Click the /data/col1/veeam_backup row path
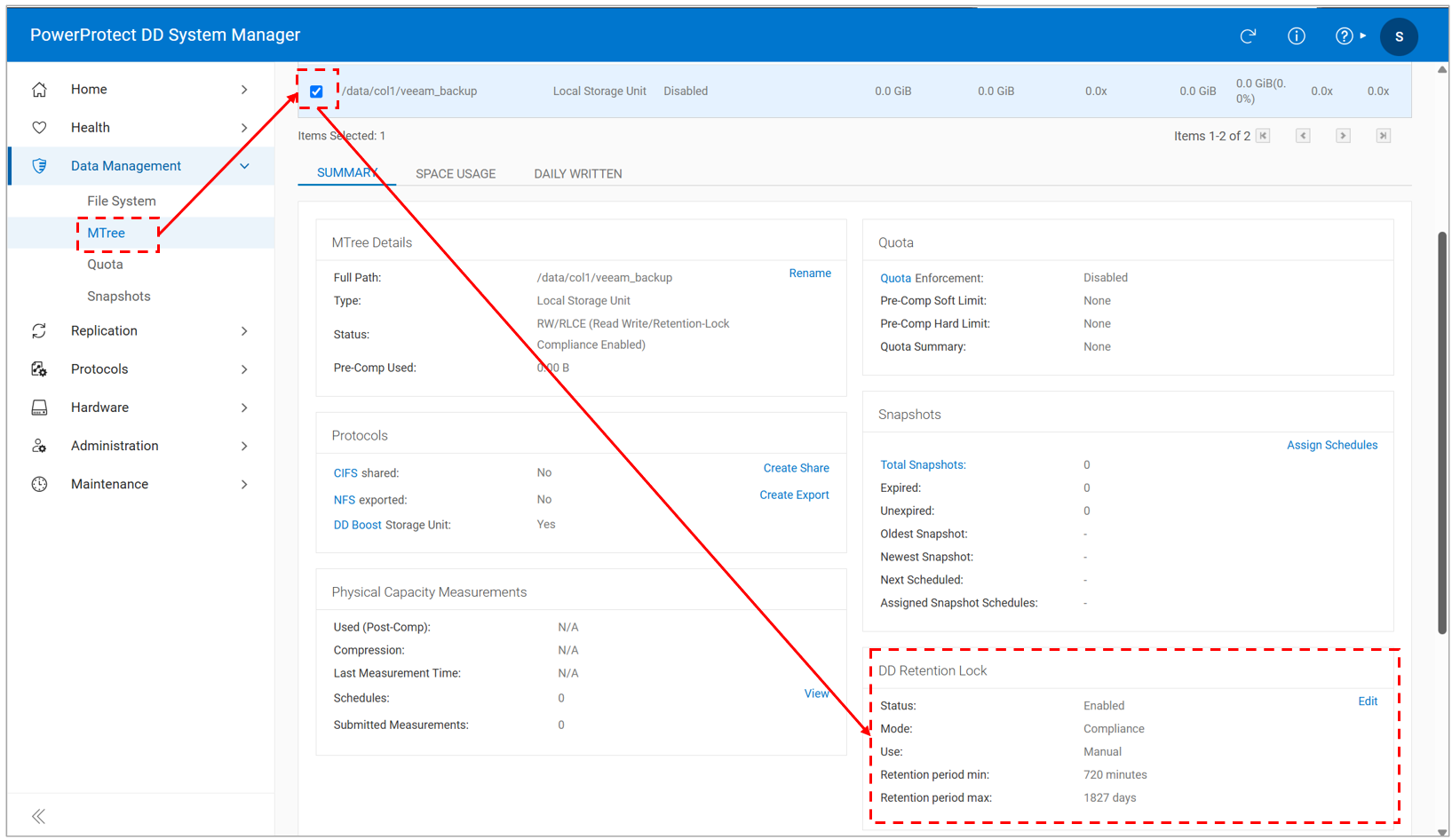 pos(409,91)
